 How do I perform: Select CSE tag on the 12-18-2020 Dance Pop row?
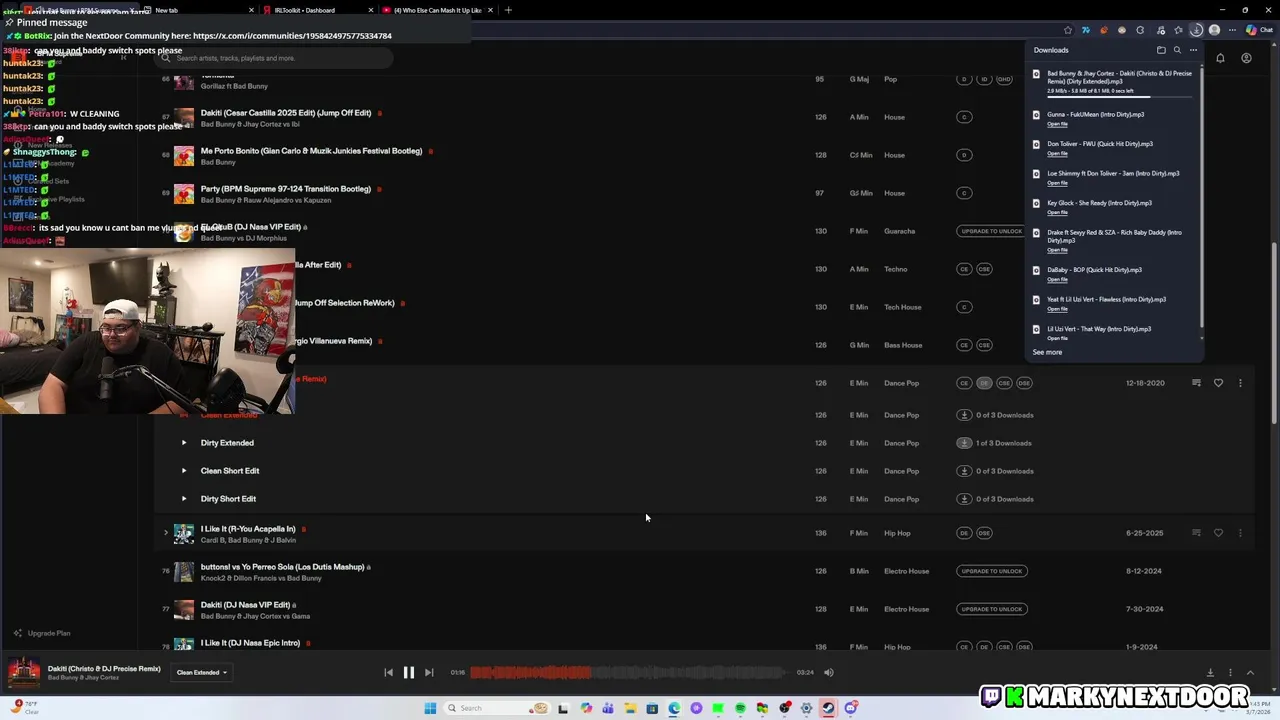coord(1004,383)
